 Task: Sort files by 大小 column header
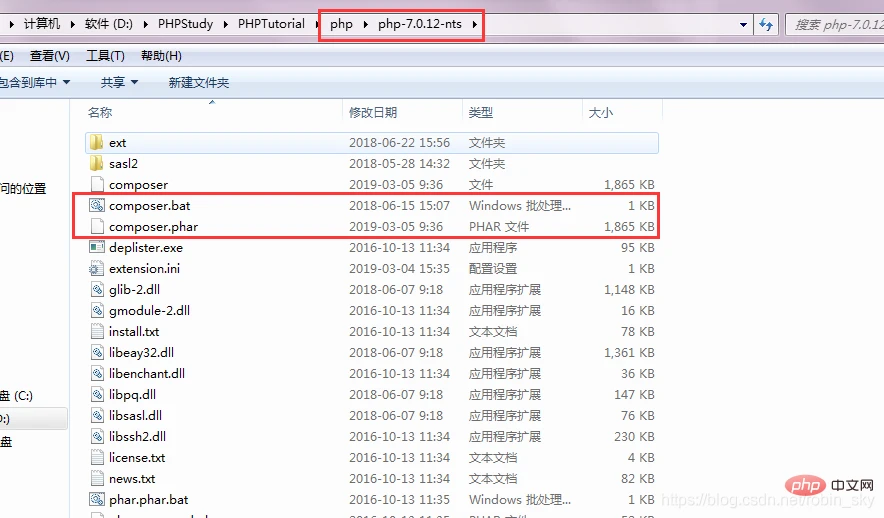[601, 113]
